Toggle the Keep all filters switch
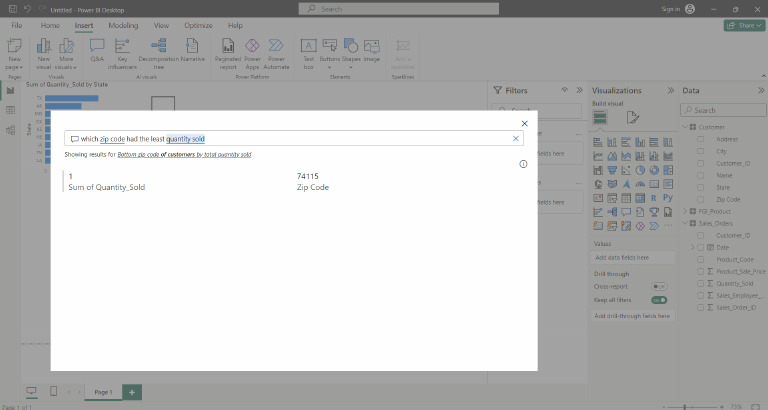Viewport: 768px width, 410px height. [659, 299]
